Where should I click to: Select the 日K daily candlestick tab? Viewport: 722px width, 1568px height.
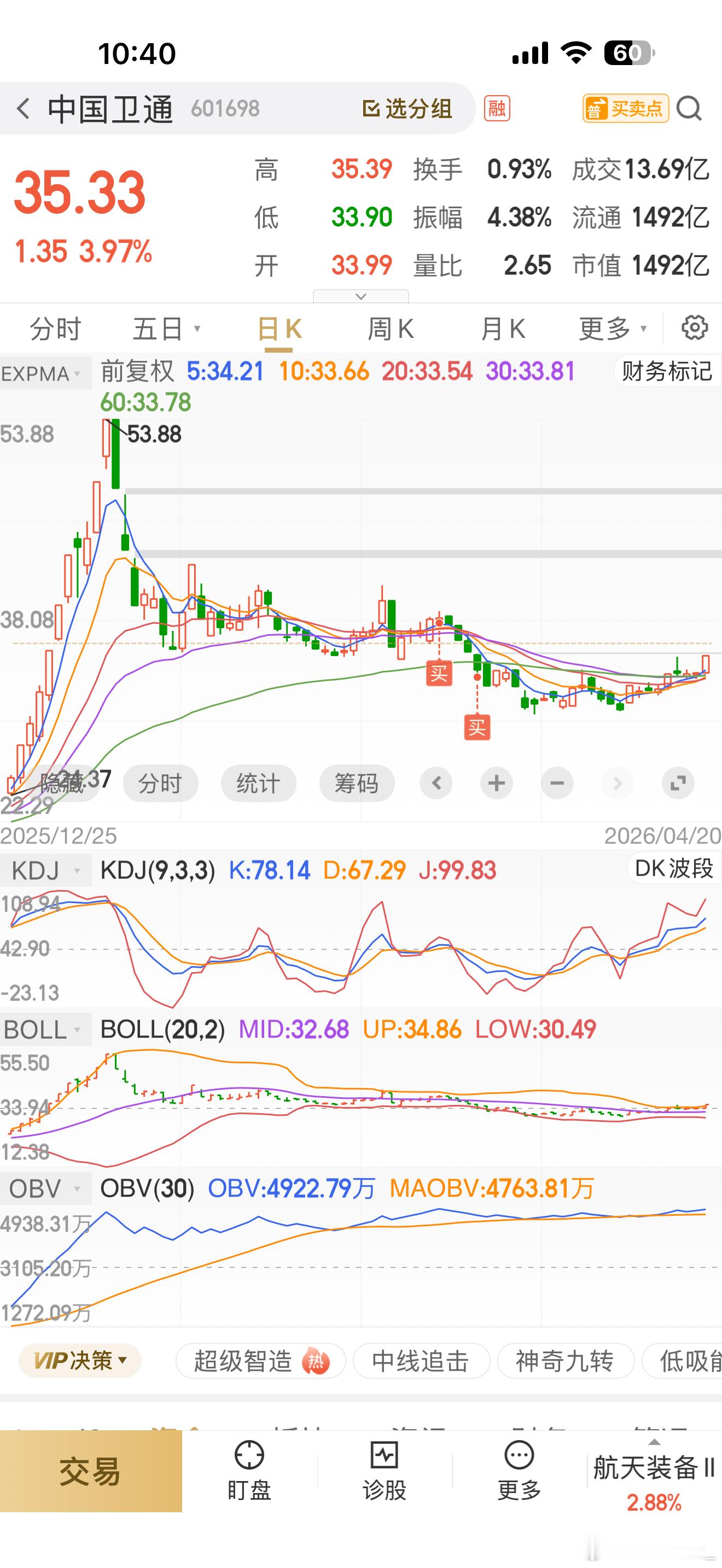click(x=279, y=329)
